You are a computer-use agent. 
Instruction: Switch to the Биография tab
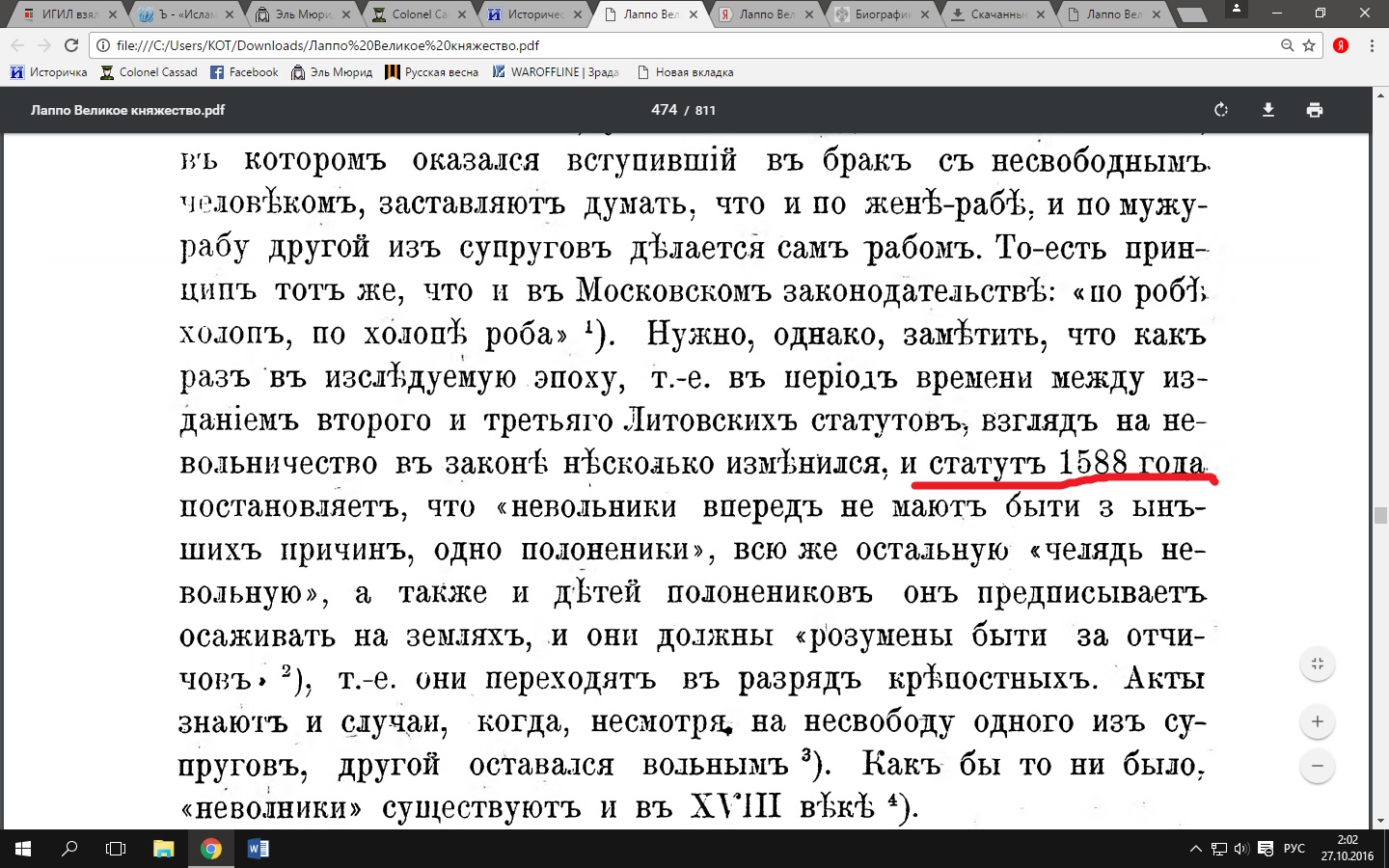[882, 14]
